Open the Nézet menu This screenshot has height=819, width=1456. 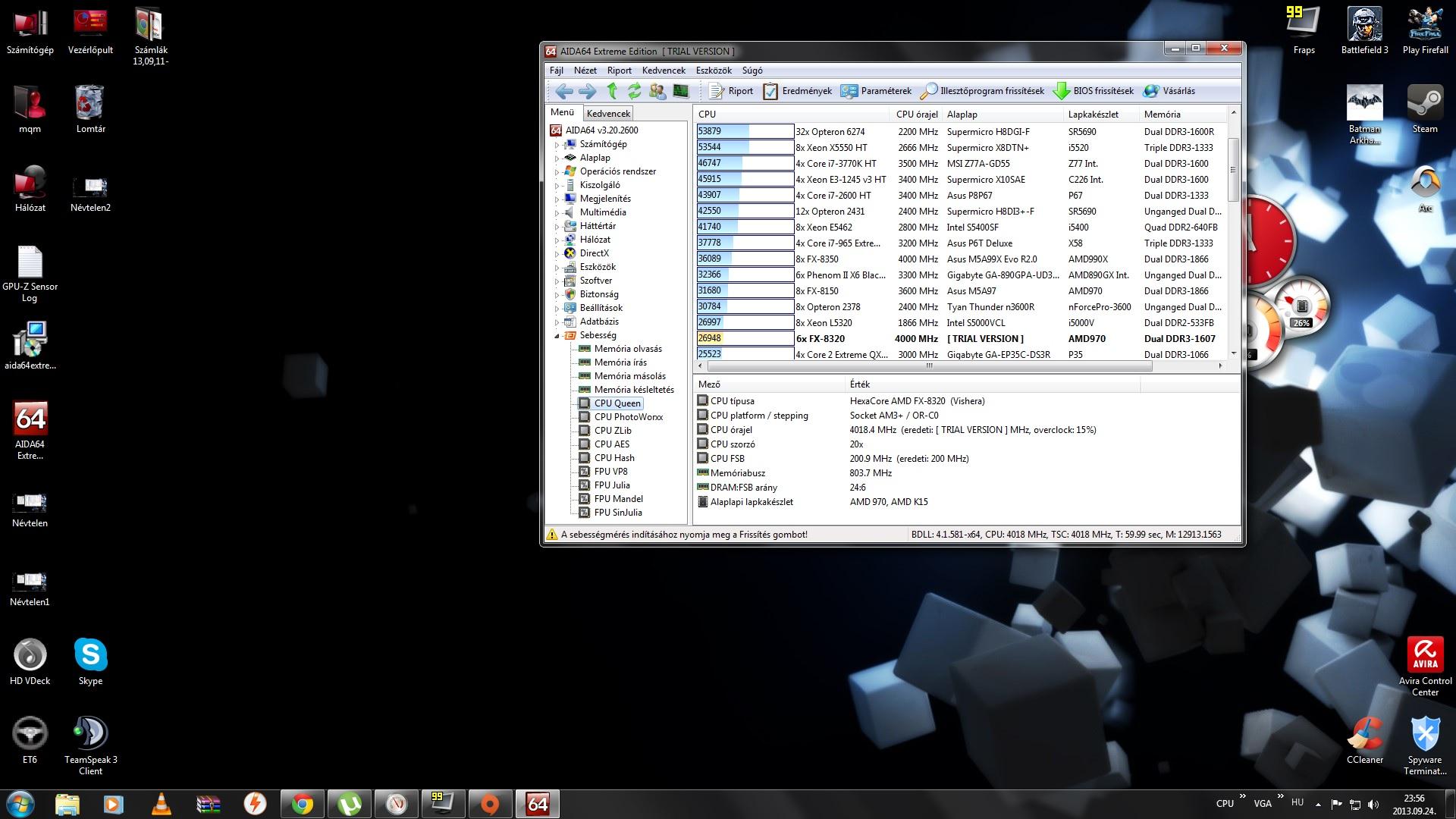coord(585,71)
